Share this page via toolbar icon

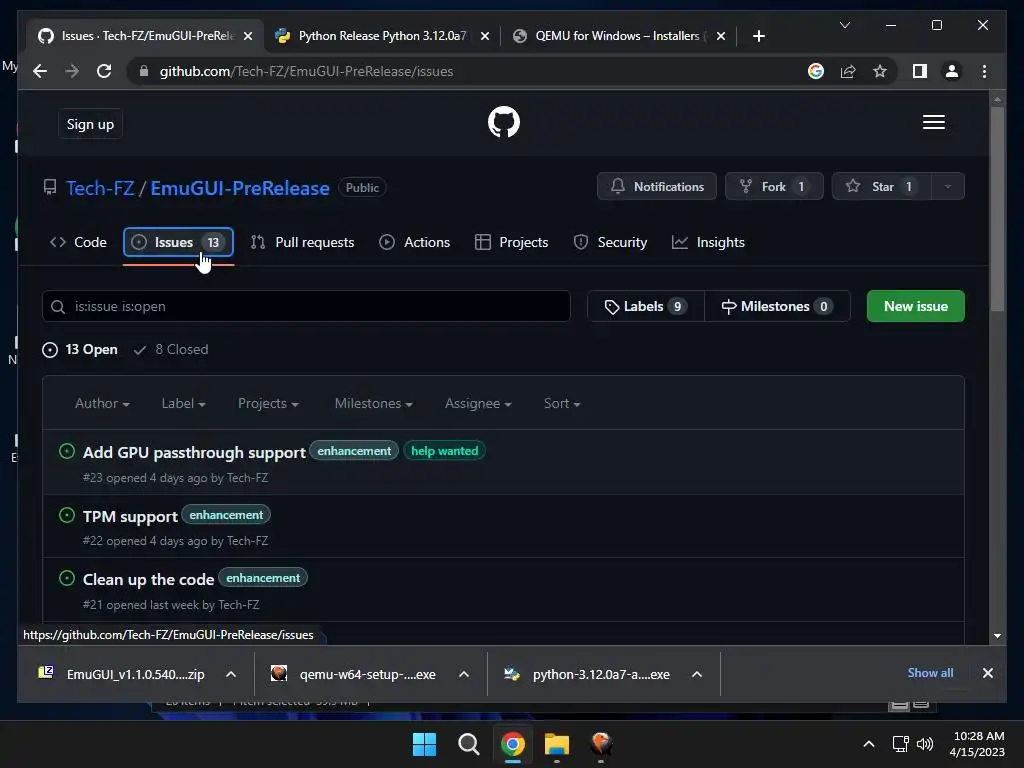pos(848,71)
